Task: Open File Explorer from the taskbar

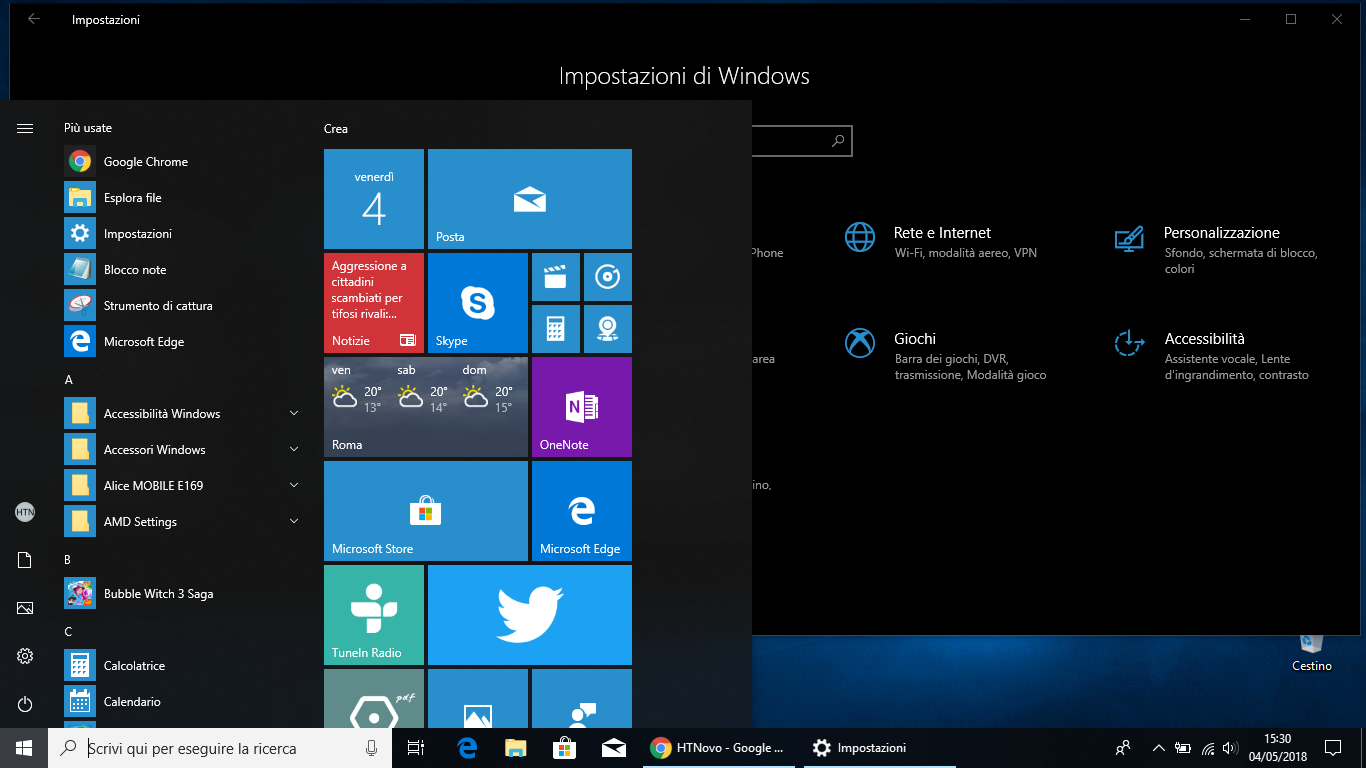Action: pos(515,748)
